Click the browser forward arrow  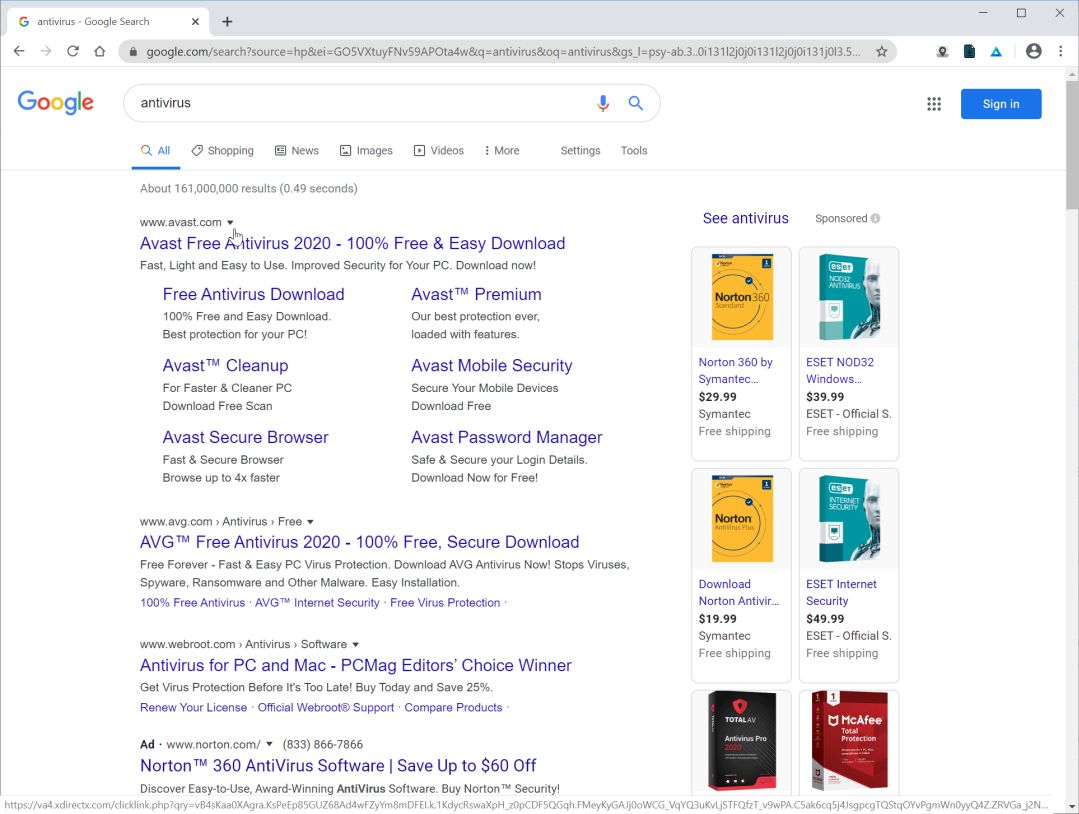click(45, 51)
